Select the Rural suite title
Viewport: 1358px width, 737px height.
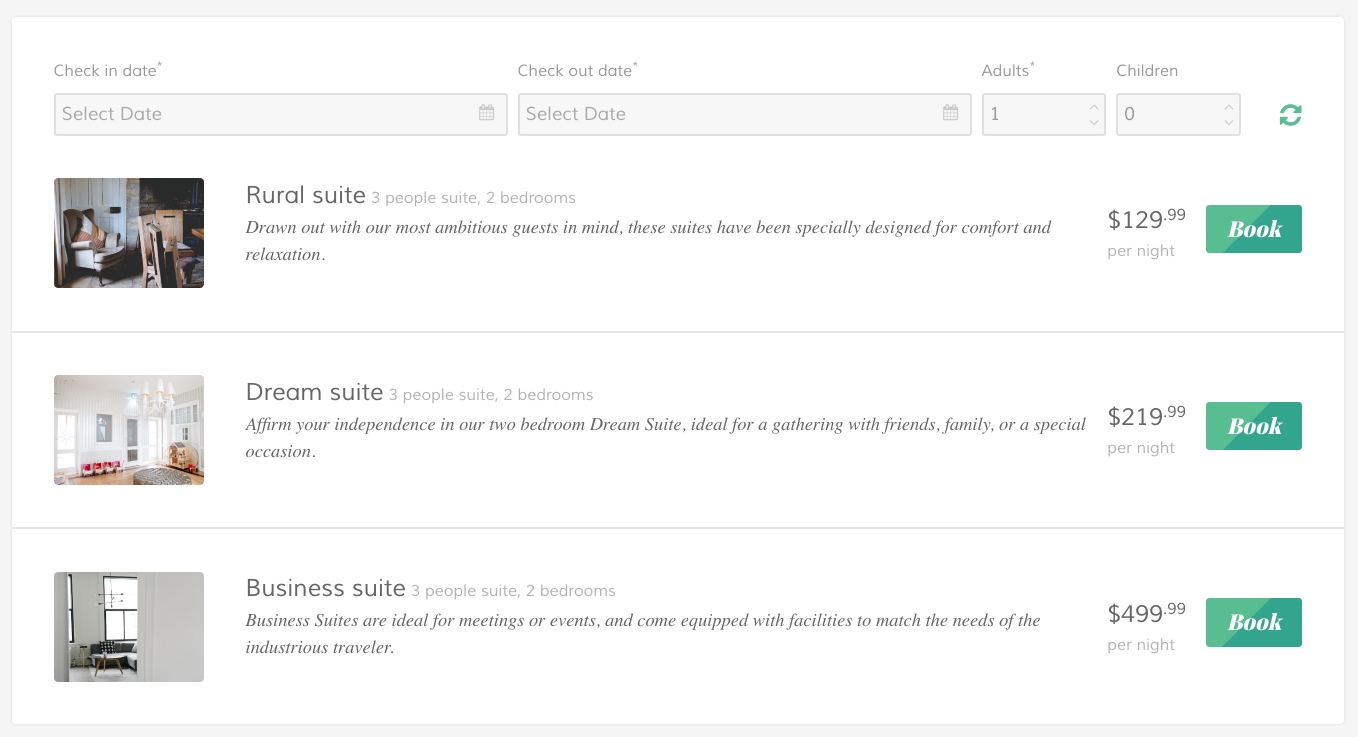pos(305,195)
